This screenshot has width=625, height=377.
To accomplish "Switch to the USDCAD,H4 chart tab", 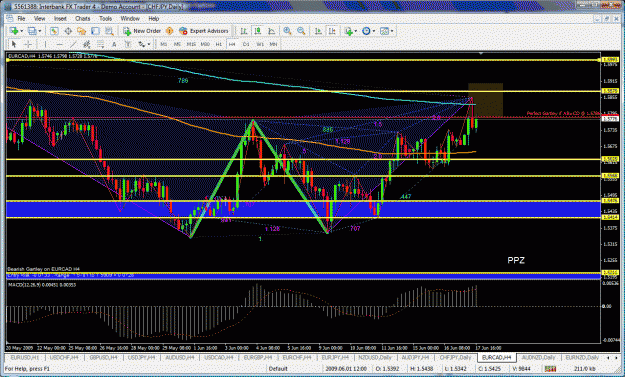I will [x=219, y=358].
